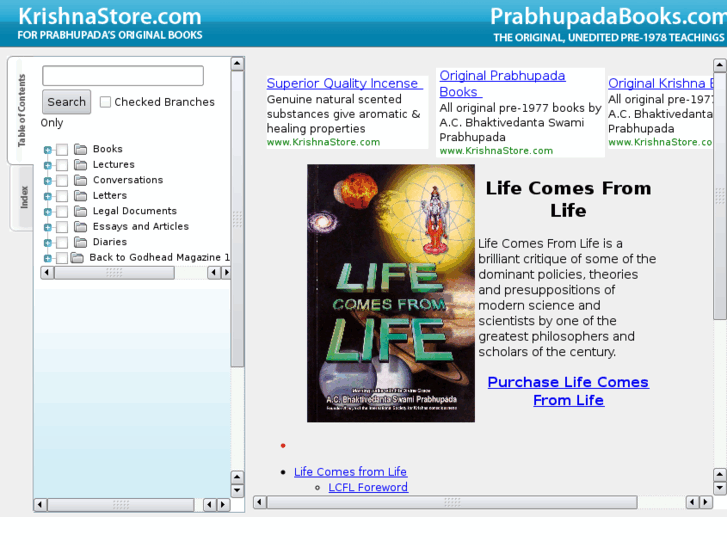This screenshot has width=727, height=545.
Task: Click the left panel bottom bar's left-end arrow
Action: [40, 505]
